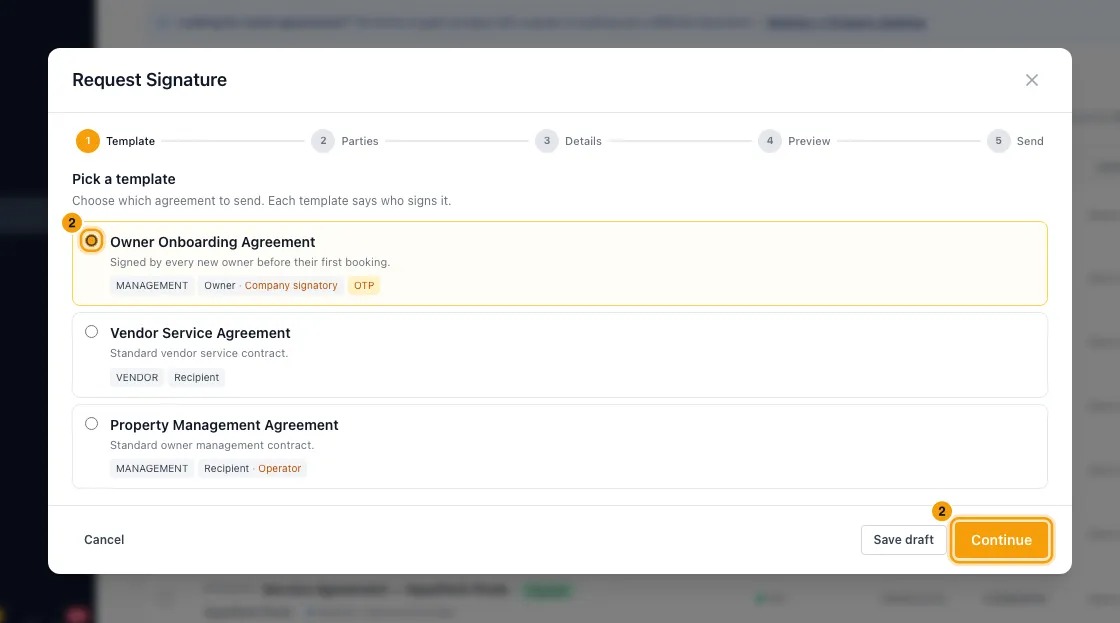Click 'Signed by every new owner' description

pos(250,262)
